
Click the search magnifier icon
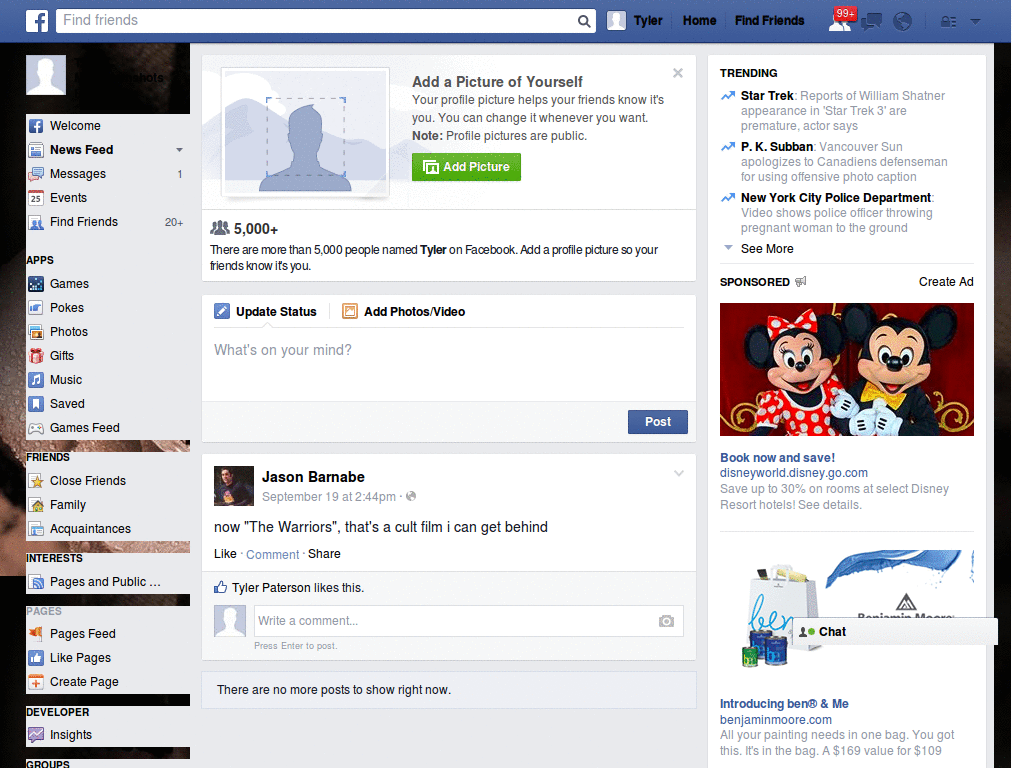(x=584, y=22)
